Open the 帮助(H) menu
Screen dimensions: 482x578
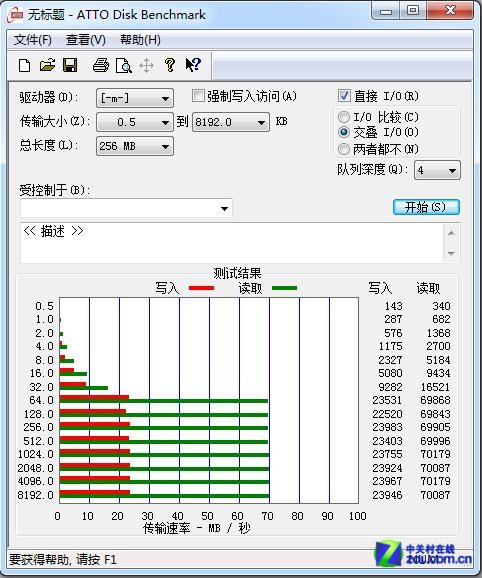click(x=140, y=40)
